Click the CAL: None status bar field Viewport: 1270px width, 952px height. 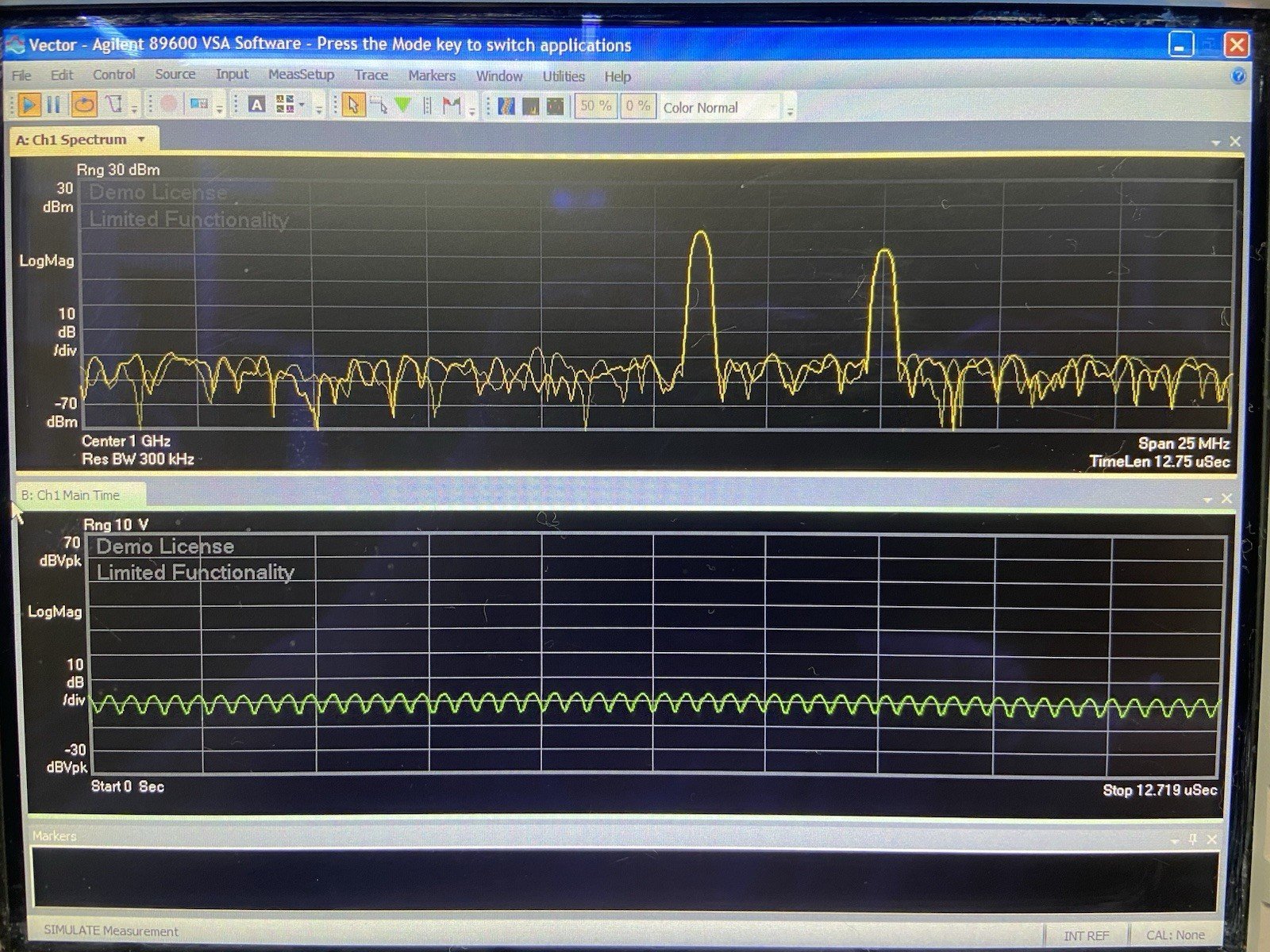click(1175, 935)
